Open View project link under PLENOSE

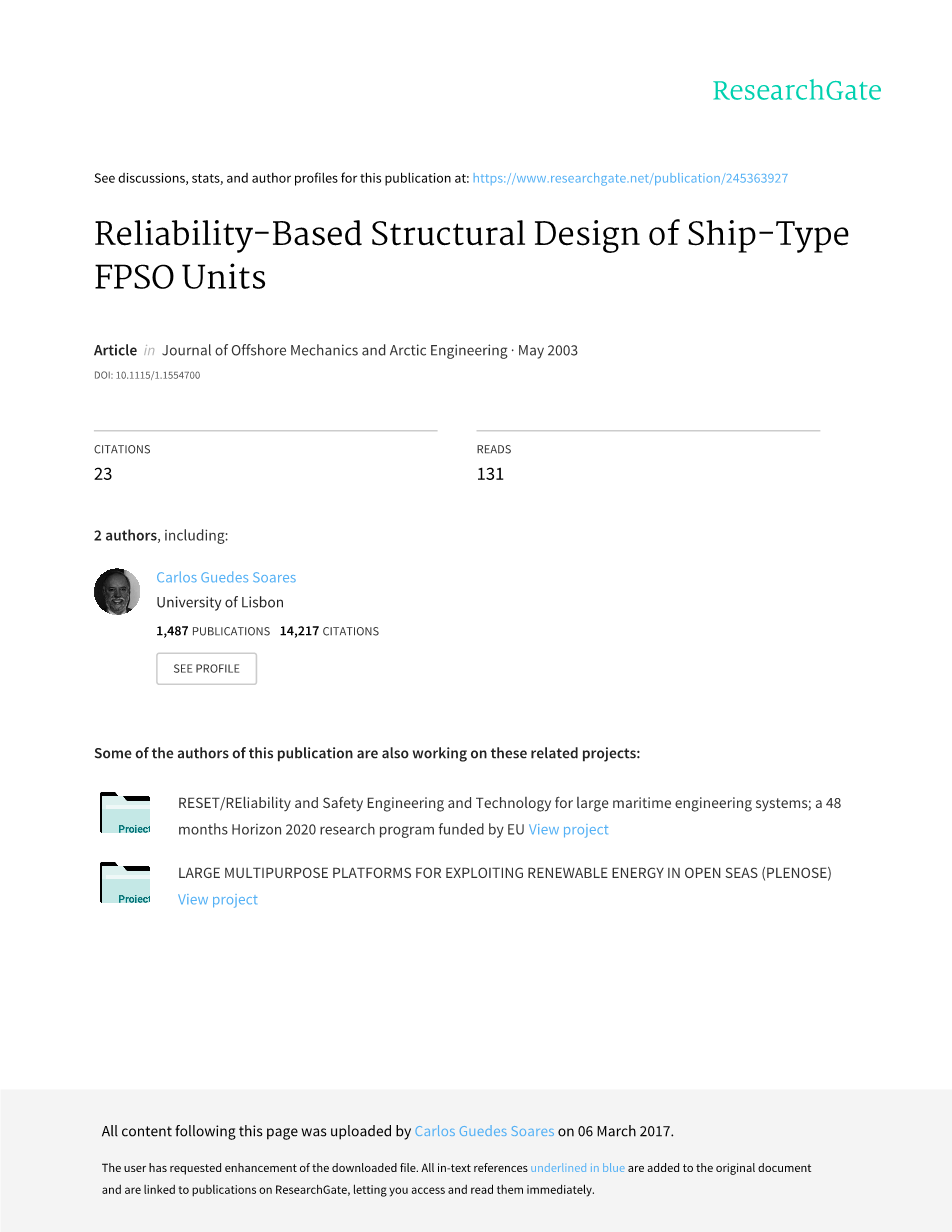coord(218,899)
